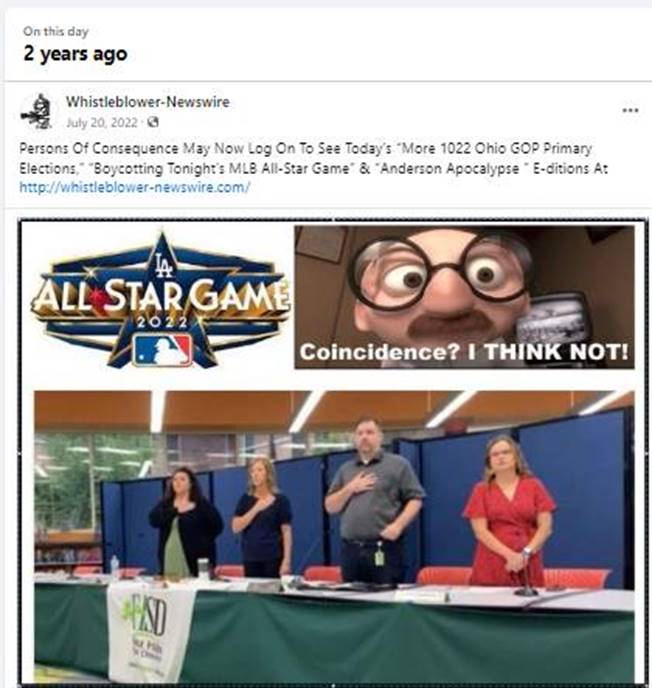
Task: Open the three-dot post options menu
Action: tap(630, 110)
